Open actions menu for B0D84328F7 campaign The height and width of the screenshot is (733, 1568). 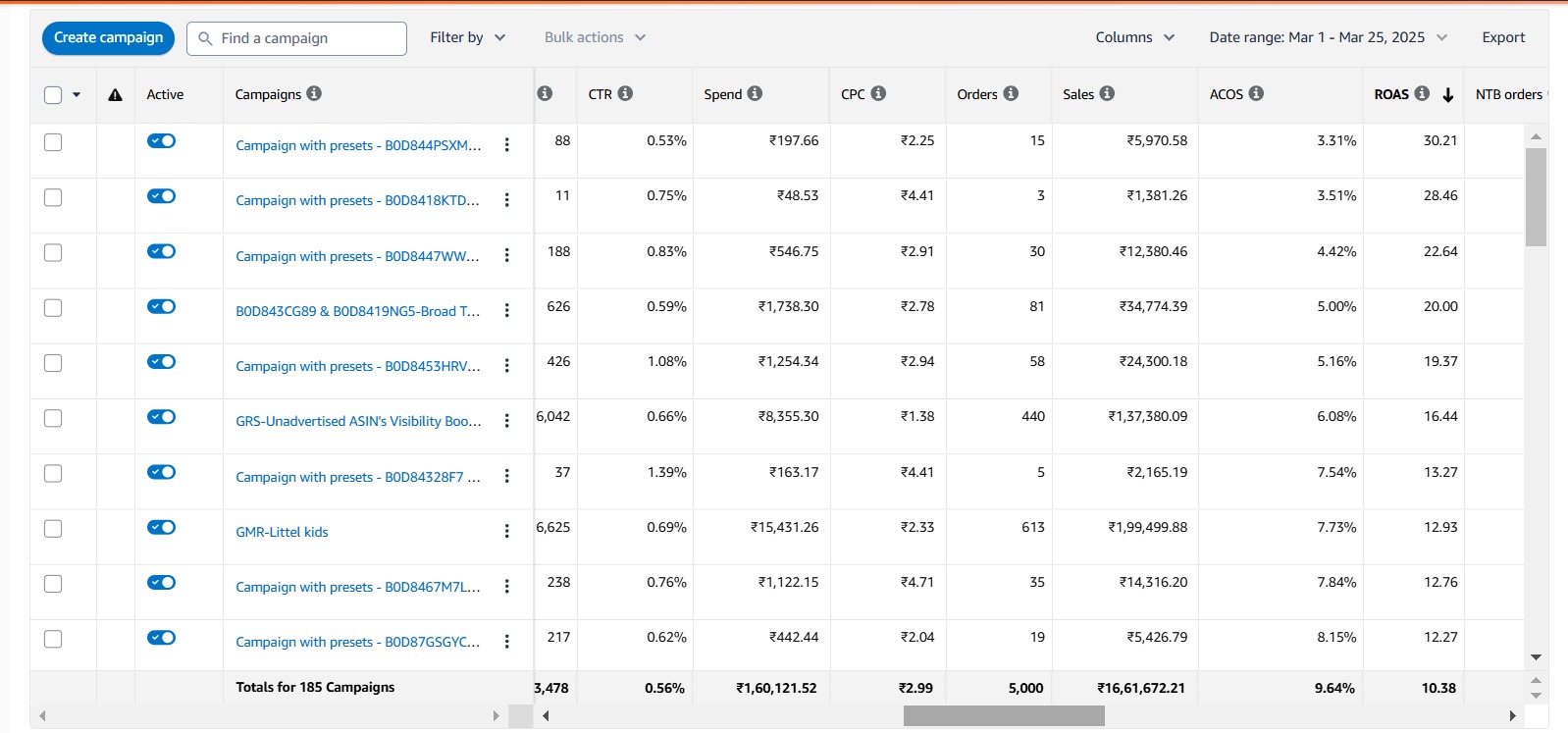tap(506, 476)
